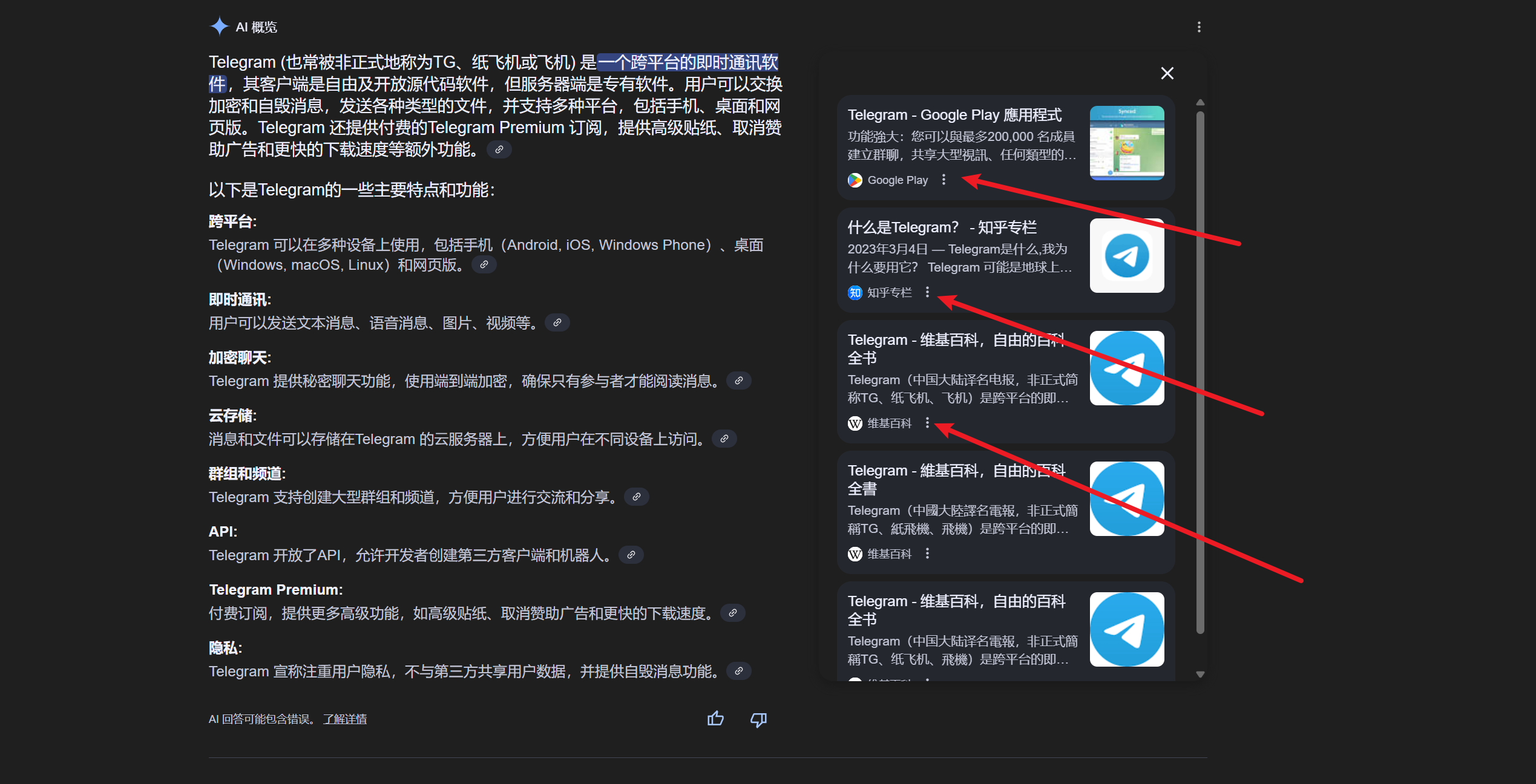The height and width of the screenshot is (784, 1536).
Task: Click the source panel vertical scrollbar
Action: (1200, 372)
